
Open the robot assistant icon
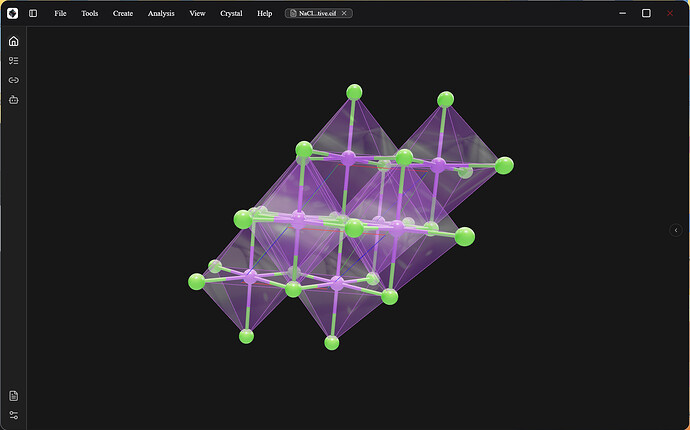14,100
